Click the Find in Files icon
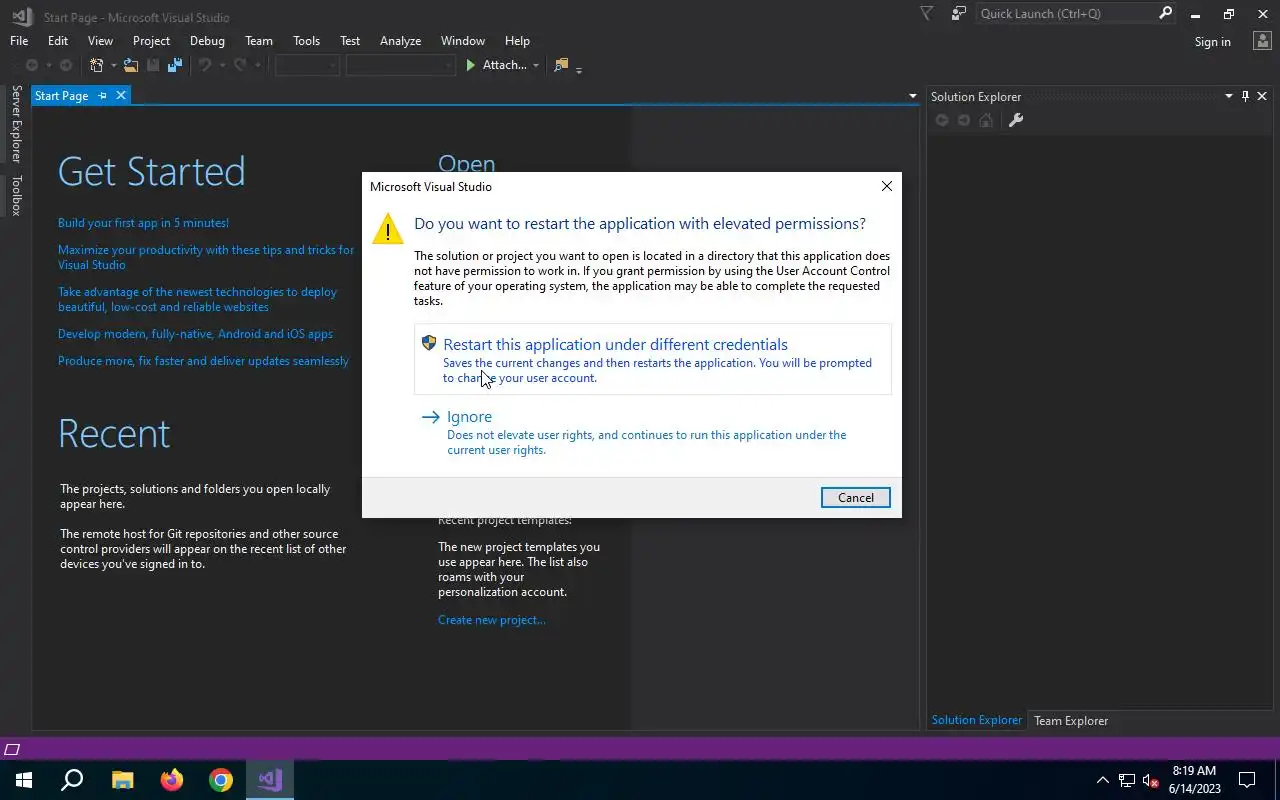This screenshot has height=800, width=1280. point(561,65)
